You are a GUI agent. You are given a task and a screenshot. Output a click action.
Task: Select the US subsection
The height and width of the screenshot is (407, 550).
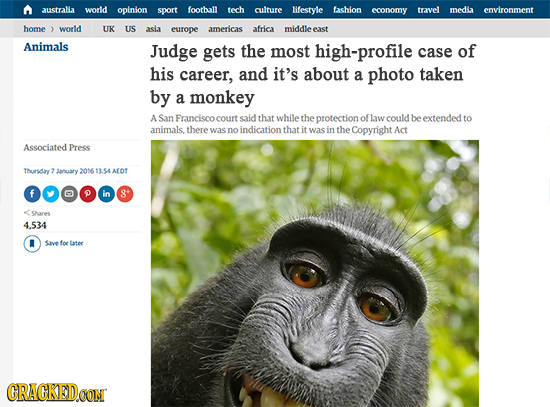(x=130, y=29)
